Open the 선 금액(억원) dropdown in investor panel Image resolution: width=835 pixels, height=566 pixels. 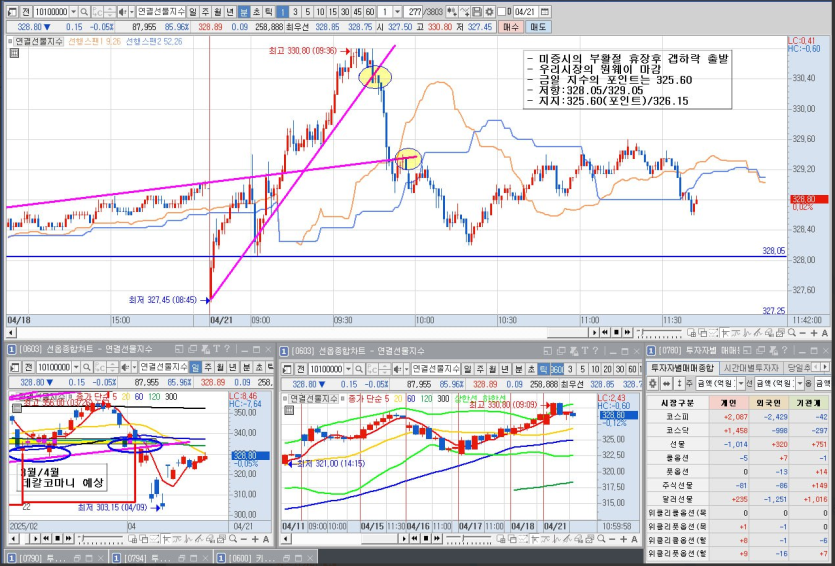point(800,383)
